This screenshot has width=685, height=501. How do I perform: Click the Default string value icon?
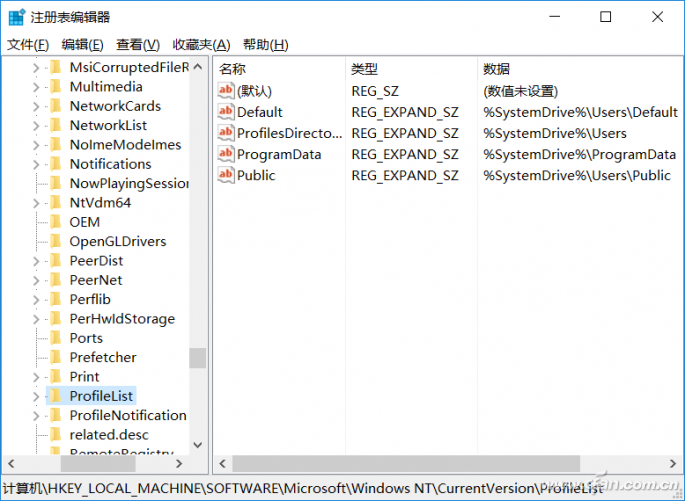(226, 111)
